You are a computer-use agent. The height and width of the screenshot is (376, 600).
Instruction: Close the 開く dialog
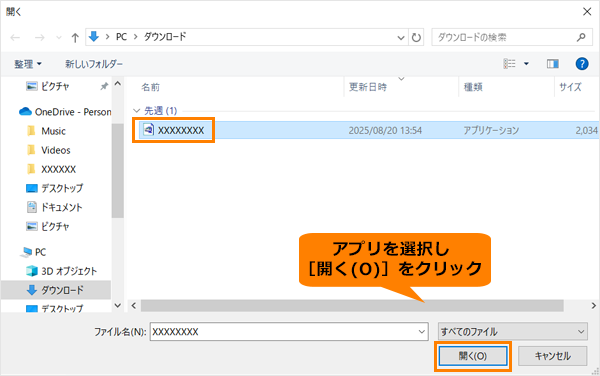pos(587,12)
